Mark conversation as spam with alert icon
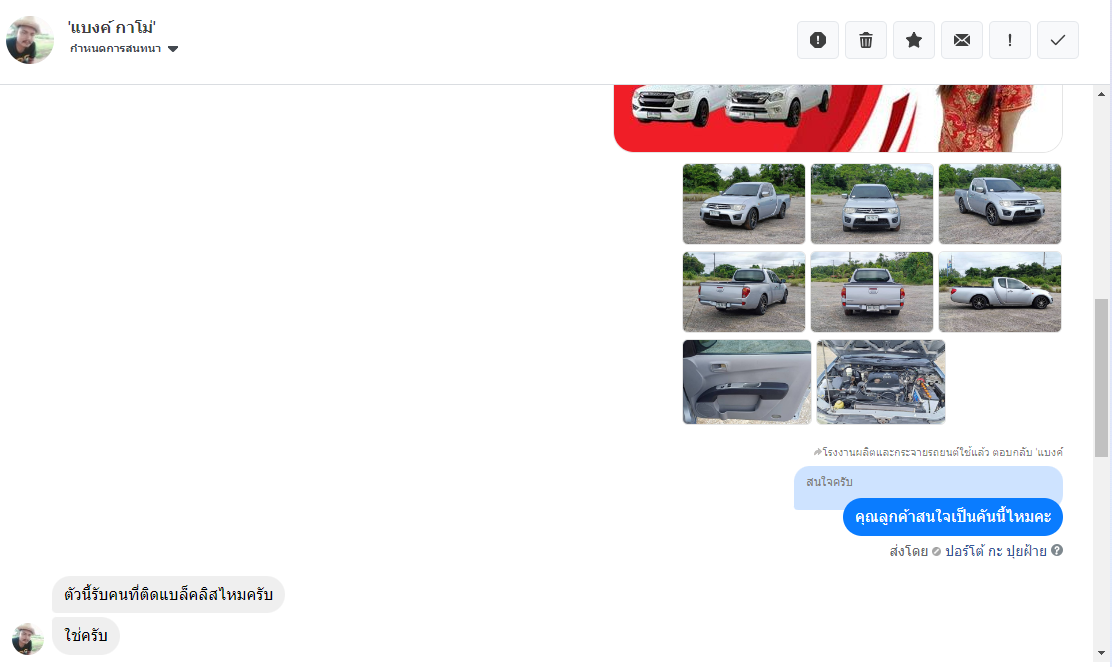 tap(818, 40)
